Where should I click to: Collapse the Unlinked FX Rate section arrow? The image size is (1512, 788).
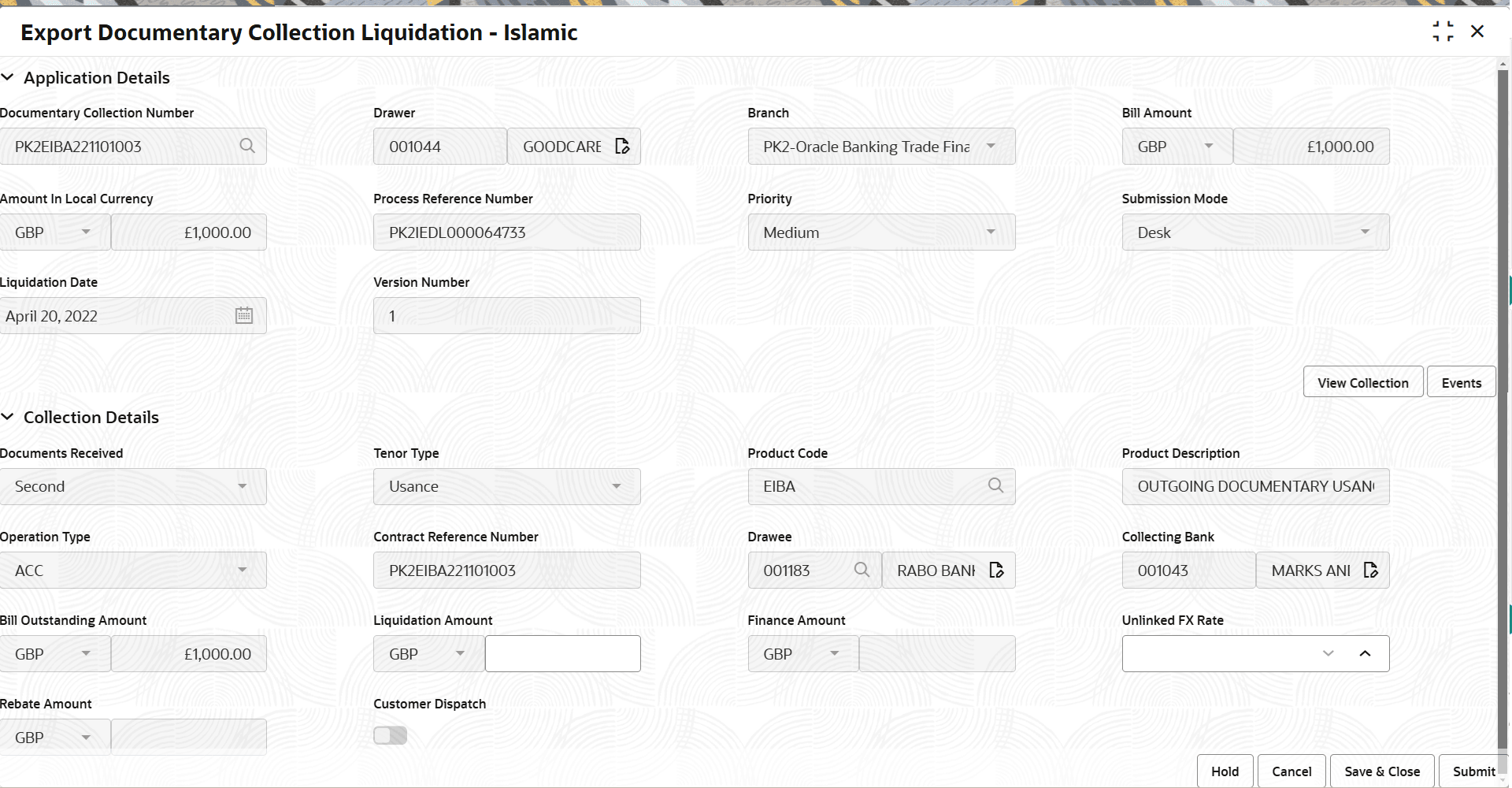coord(1366,653)
